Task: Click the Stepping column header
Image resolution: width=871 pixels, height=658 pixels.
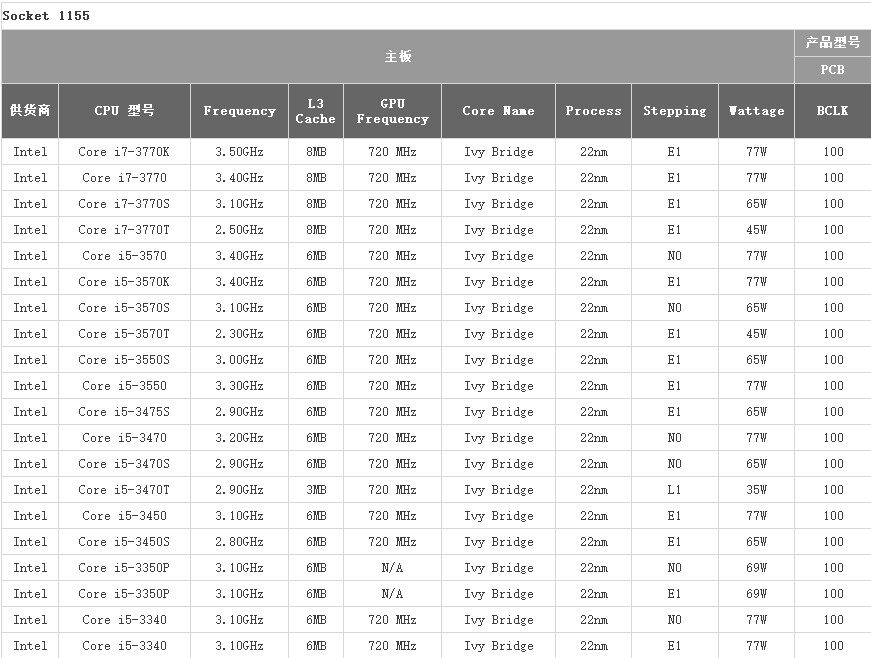Action: pyautogui.click(x=674, y=110)
